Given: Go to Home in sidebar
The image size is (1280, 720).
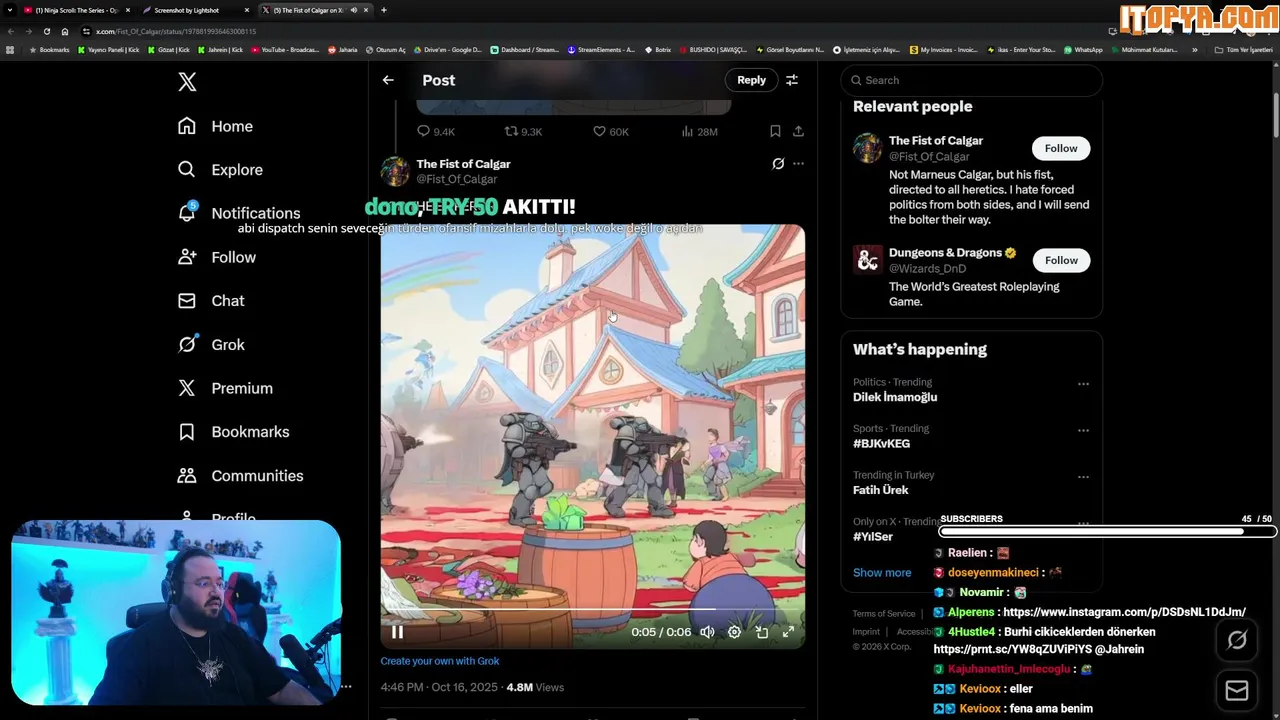Looking at the screenshot, I should [x=215, y=126].
